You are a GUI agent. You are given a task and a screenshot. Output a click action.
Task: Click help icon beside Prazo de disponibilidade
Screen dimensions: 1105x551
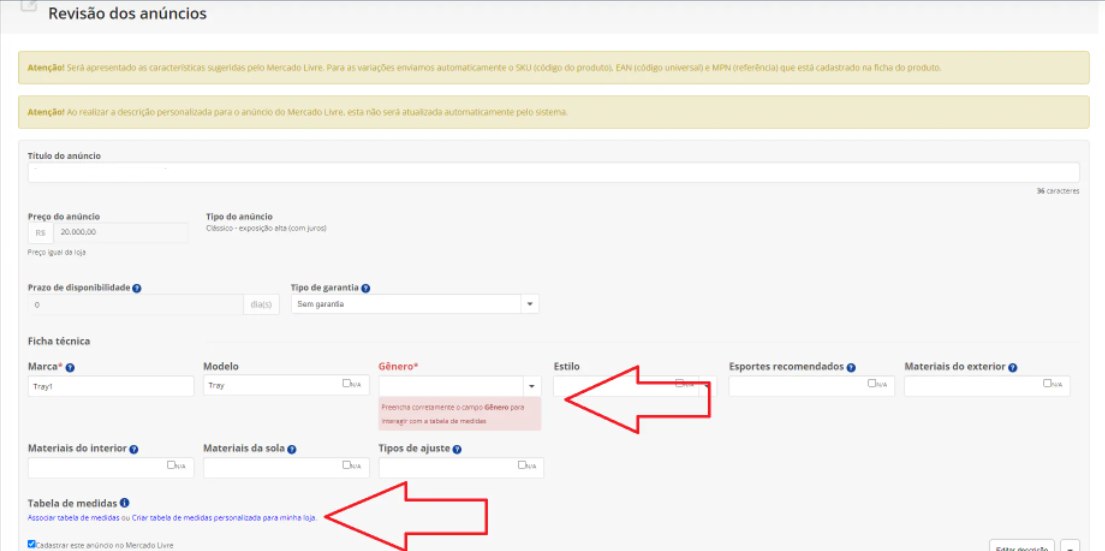pyautogui.click(x=137, y=288)
